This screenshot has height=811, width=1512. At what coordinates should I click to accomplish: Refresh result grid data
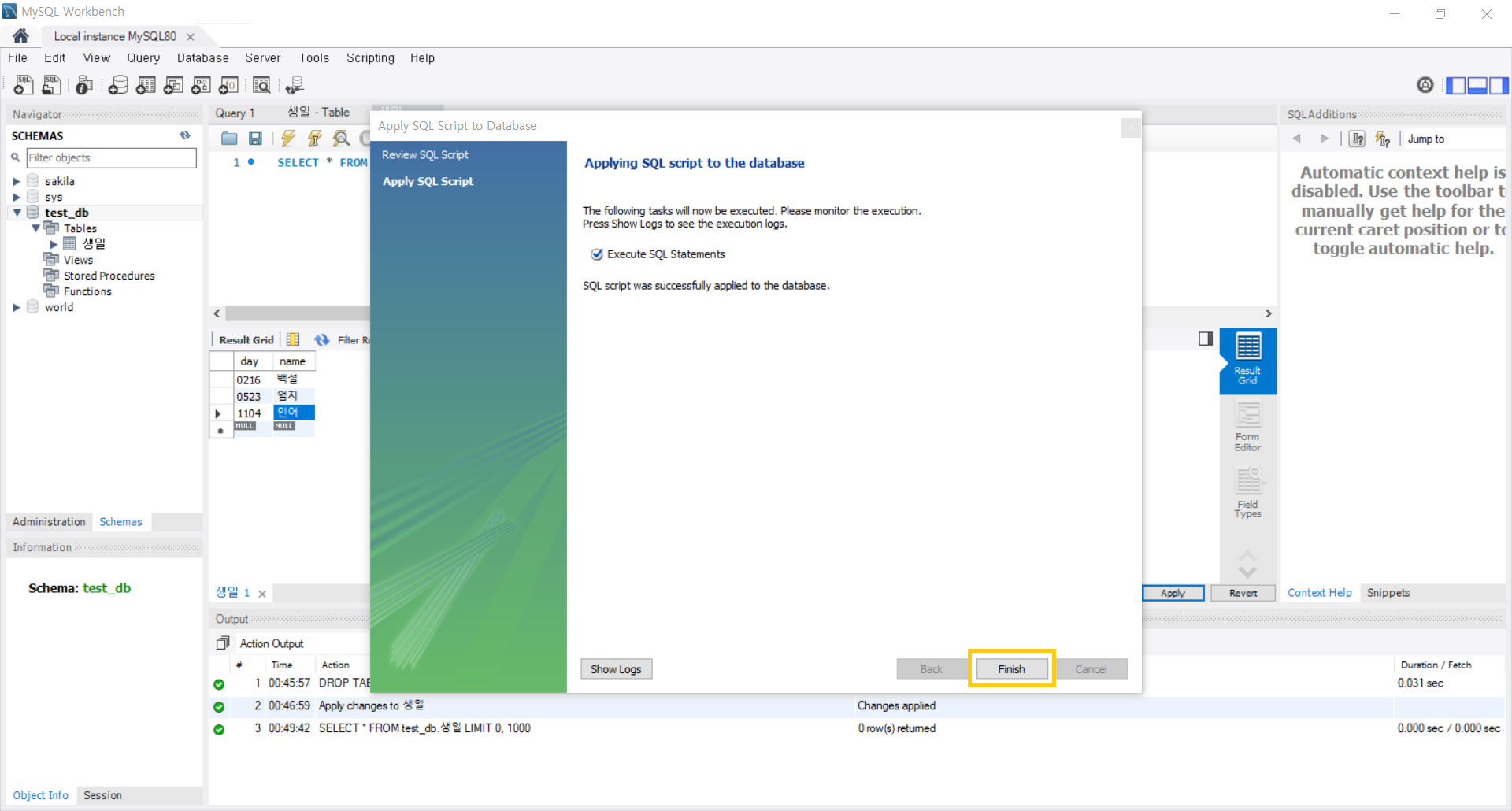[321, 340]
